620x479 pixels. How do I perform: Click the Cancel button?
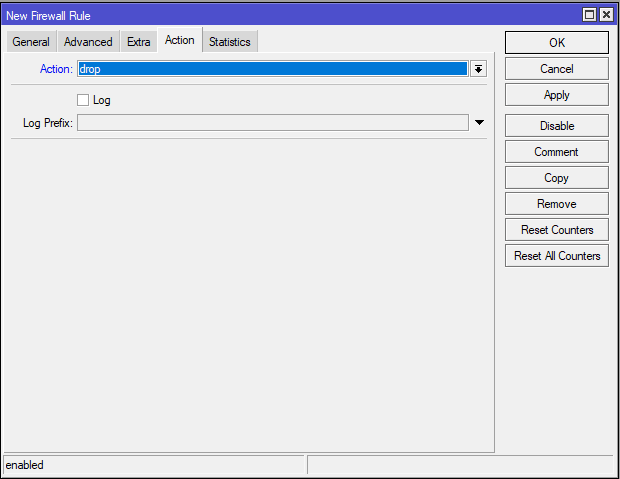[556, 69]
